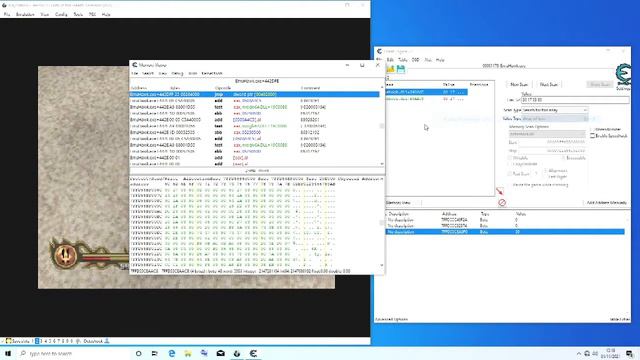Open settings via the Cheat Engine logo
This screenshot has height=360, width=640.
click(x=623, y=75)
